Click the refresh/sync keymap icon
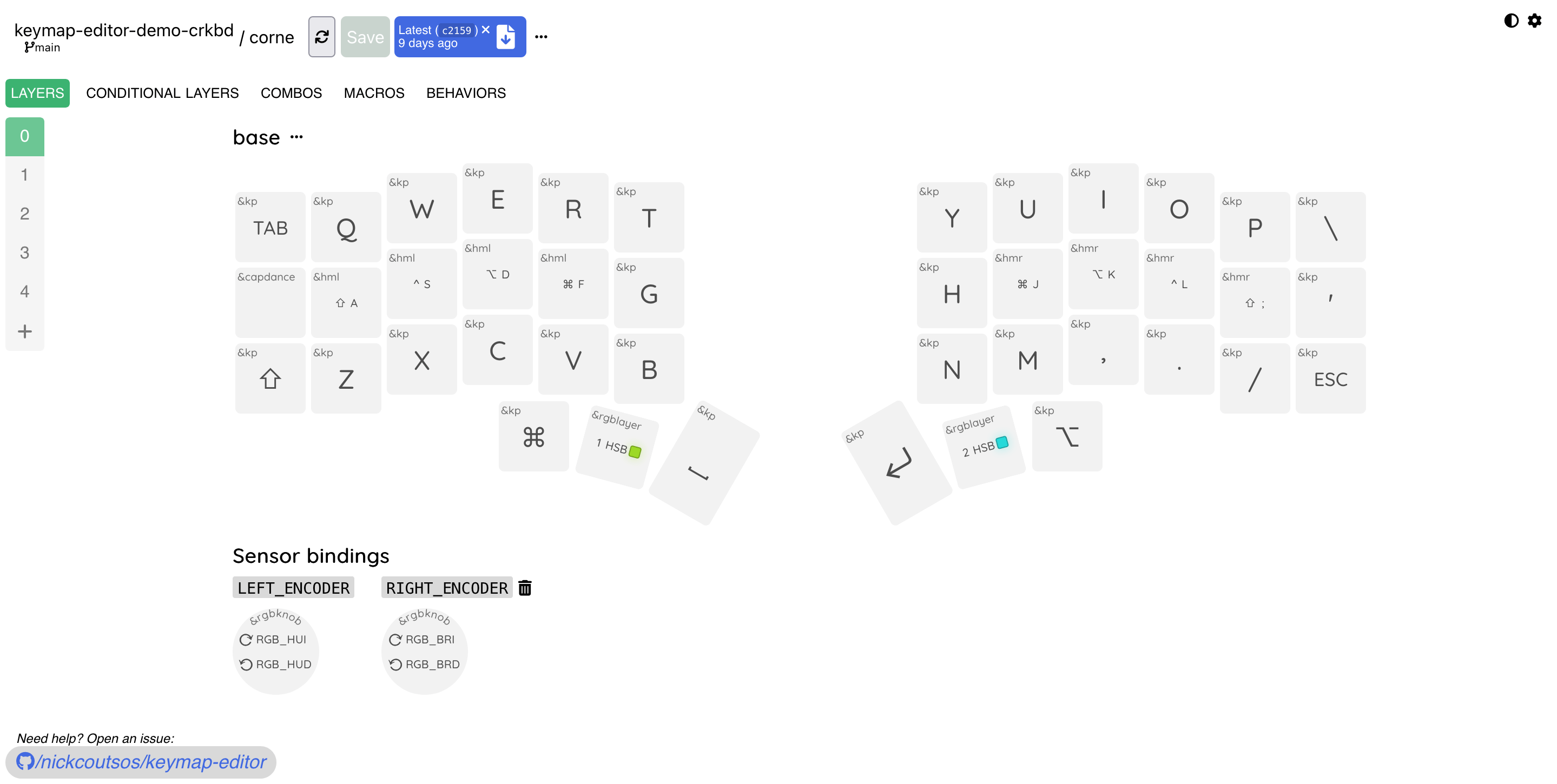Image resolution: width=1557 pixels, height=784 pixels. 321,36
